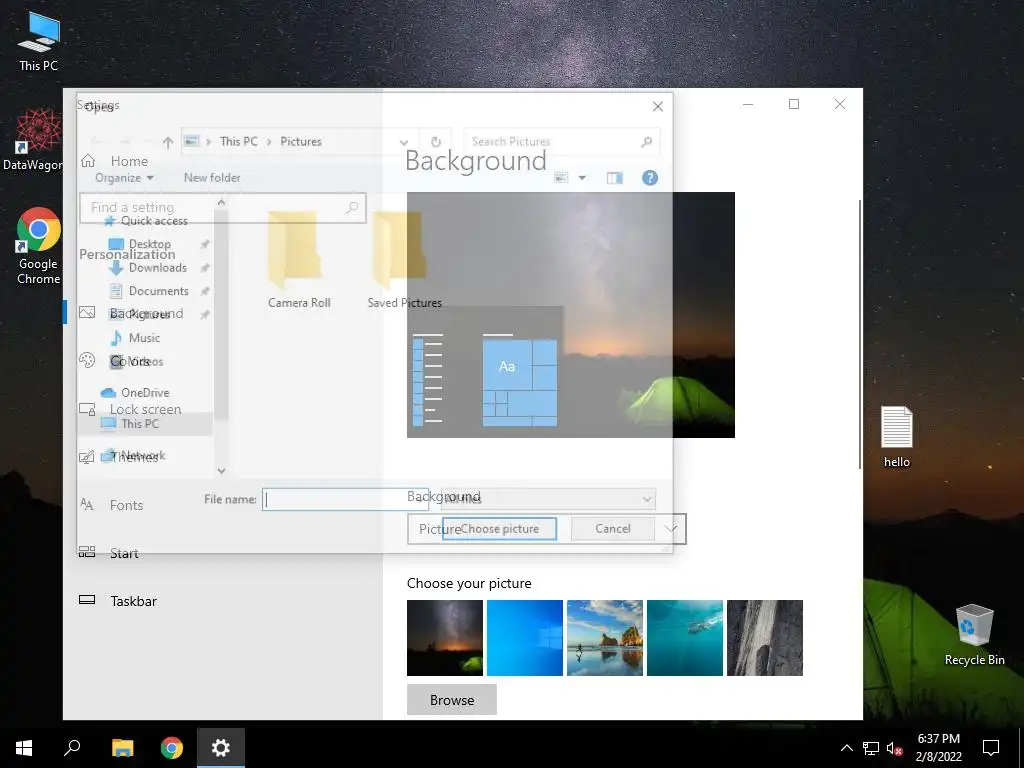
Task: Click the Choose picture button
Action: 500,529
